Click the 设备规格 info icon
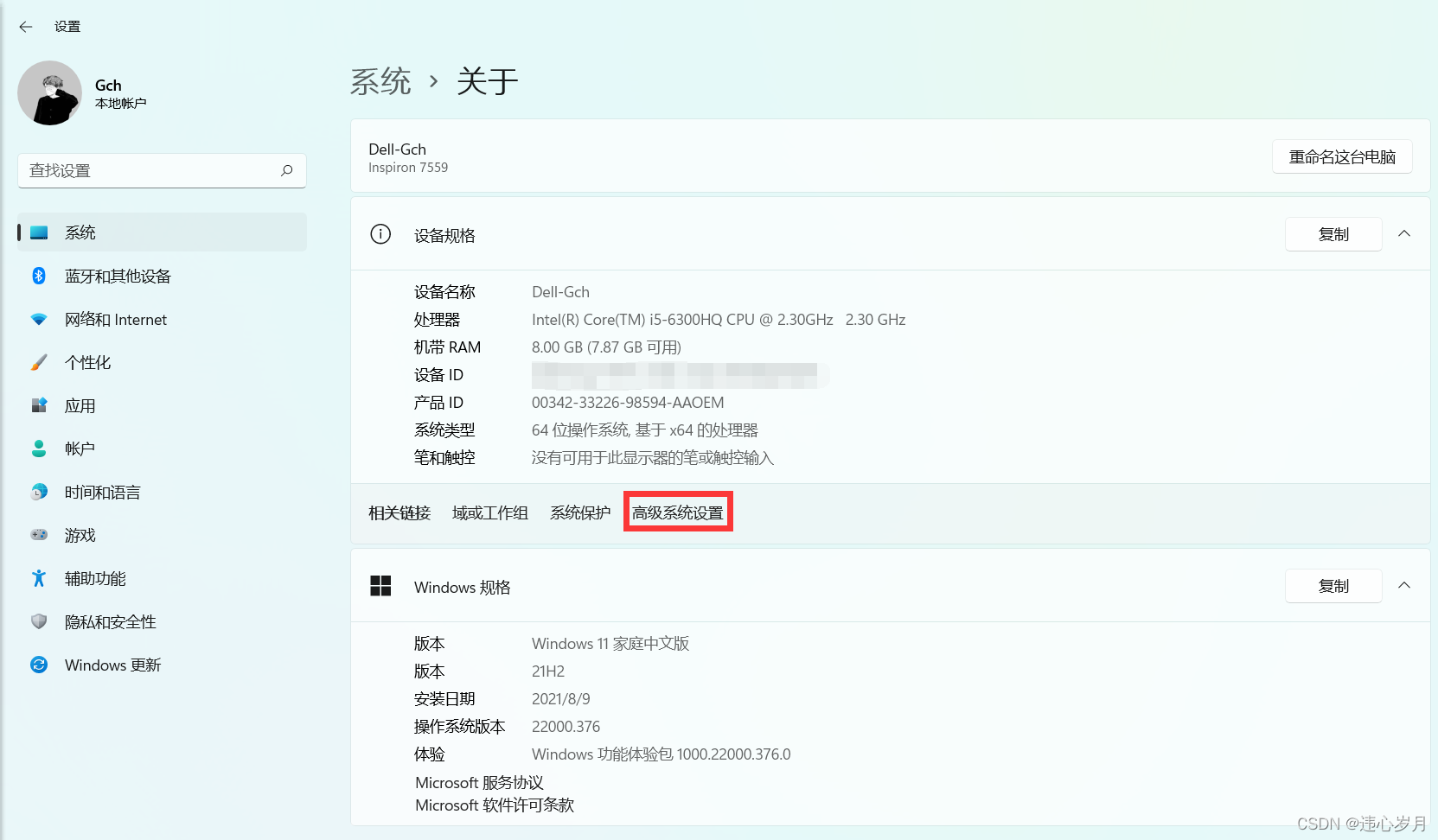Viewport: 1438px width, 840px height. pos(380,234)
